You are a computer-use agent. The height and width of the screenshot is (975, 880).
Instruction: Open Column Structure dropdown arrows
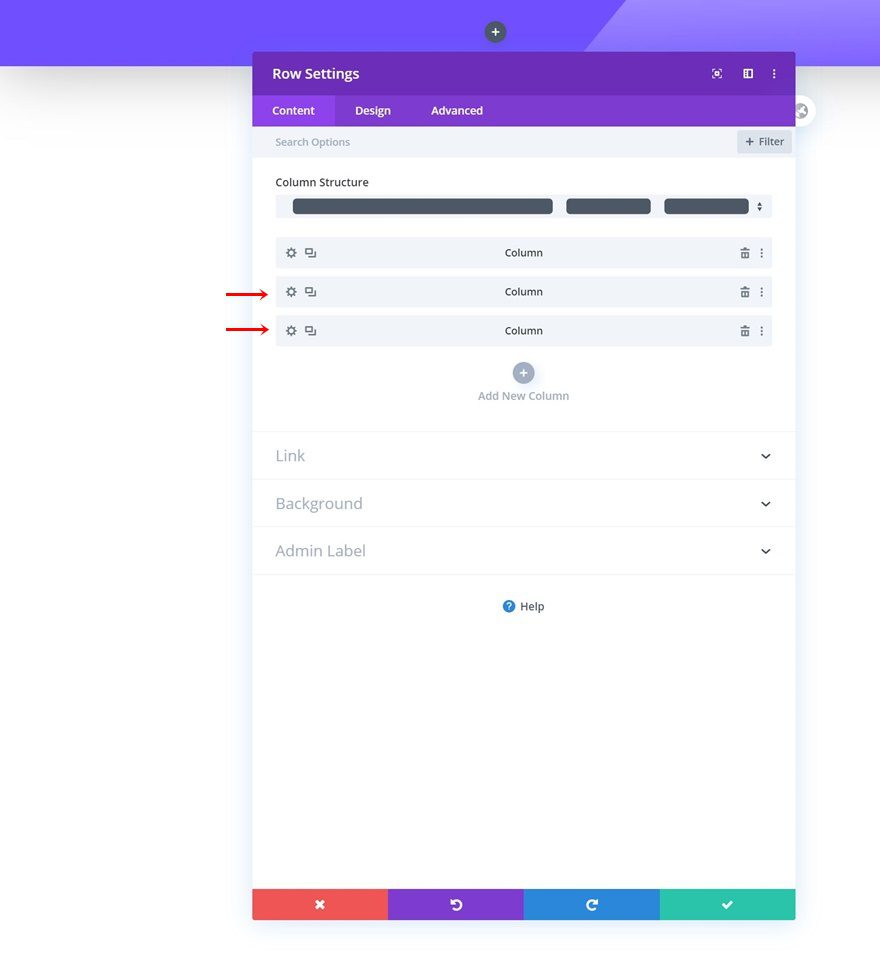pos(759,206)
